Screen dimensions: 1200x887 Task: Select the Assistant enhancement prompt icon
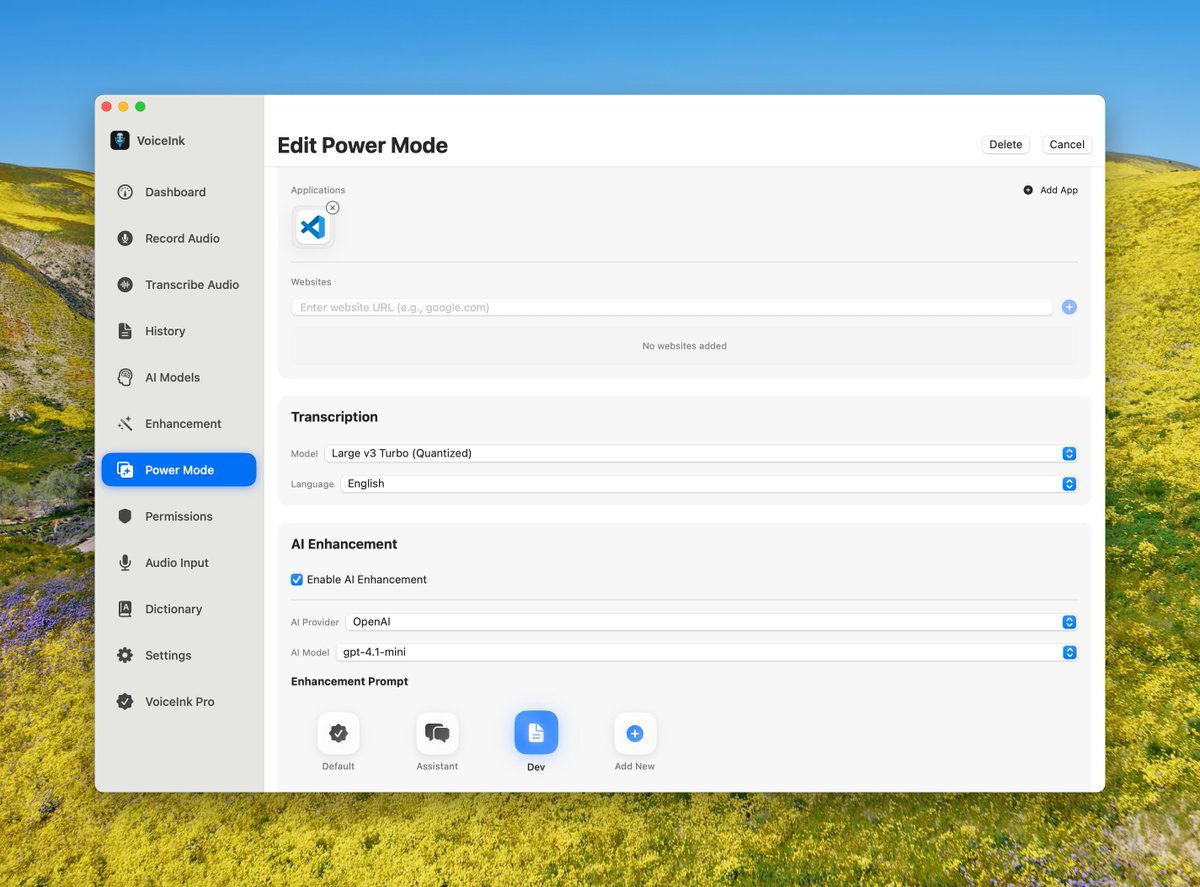(x=437, y=733)
